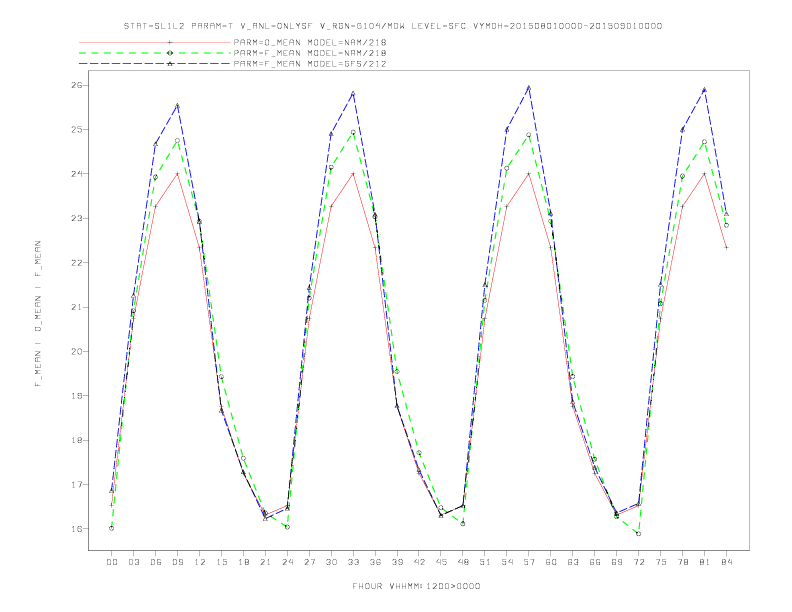Image resolution: width=792 pixels, height=612 pixels.
Task: Click x-axis tick label 39
Action: click(397, 562)
